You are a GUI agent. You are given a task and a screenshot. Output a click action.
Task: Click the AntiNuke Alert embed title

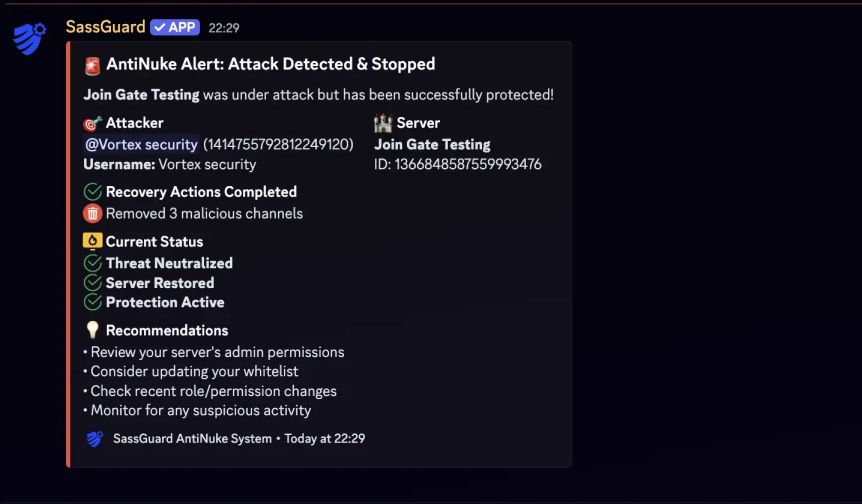coord(270,65)
